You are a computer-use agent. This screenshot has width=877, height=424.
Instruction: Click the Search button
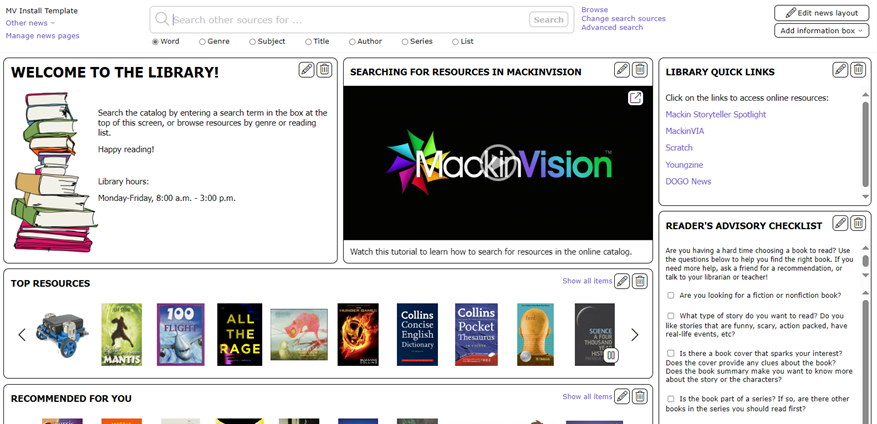click(x=548, y=20)
